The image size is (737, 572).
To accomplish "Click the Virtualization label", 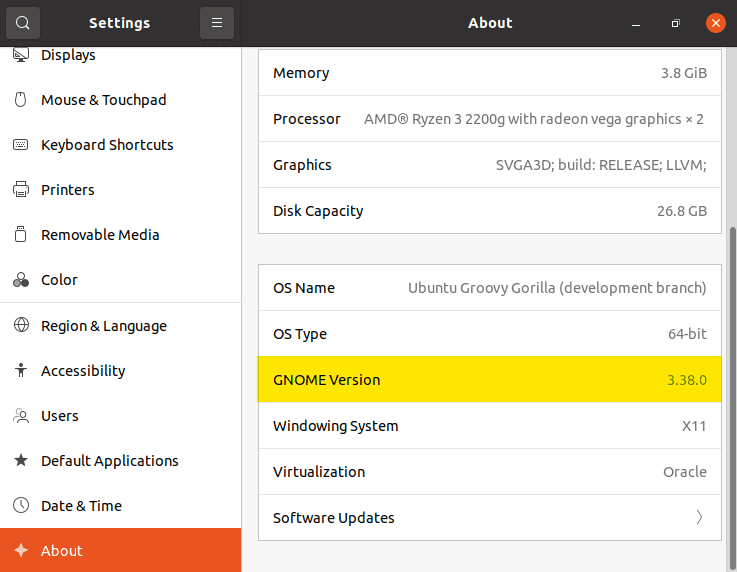I will click(319, 471).
